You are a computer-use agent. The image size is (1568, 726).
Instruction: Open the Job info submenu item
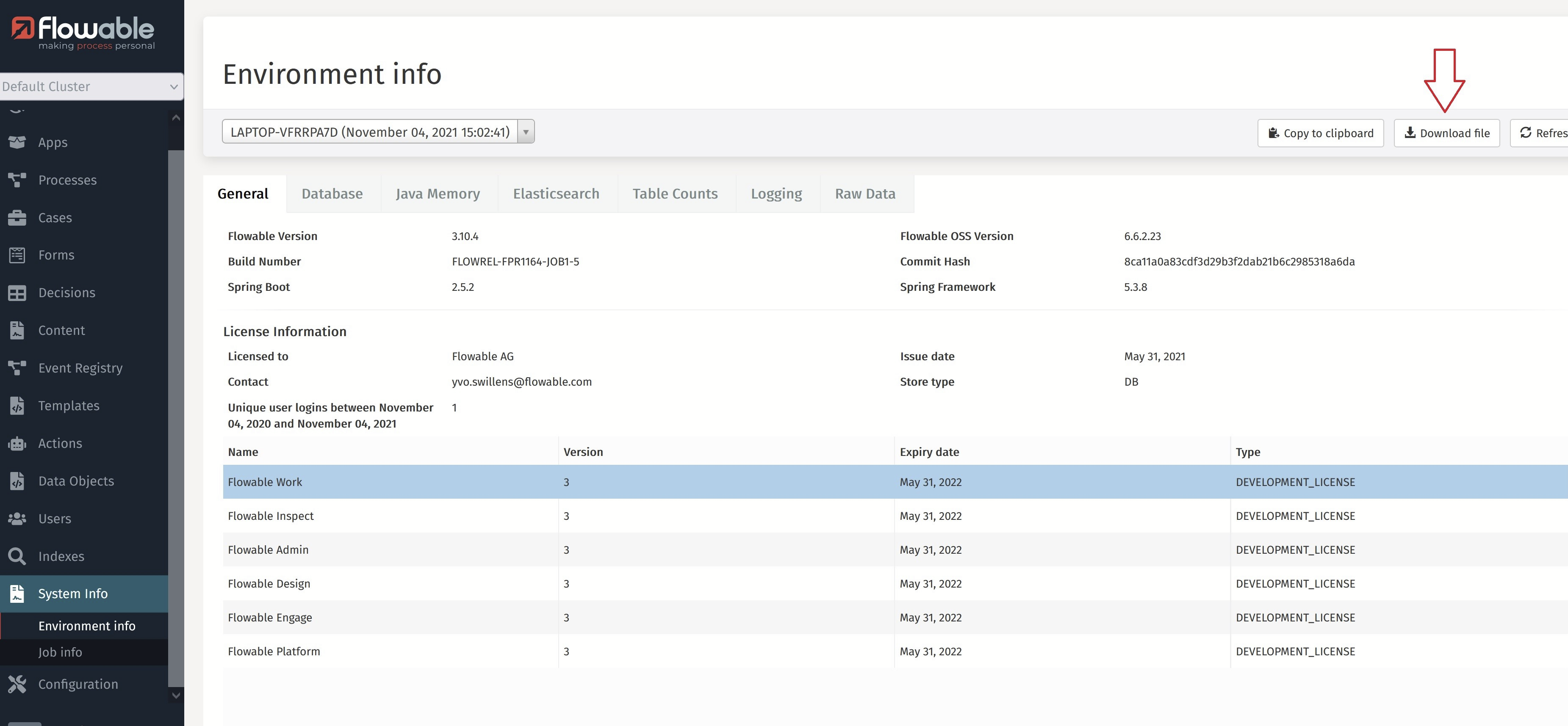(x=60, y=652)
